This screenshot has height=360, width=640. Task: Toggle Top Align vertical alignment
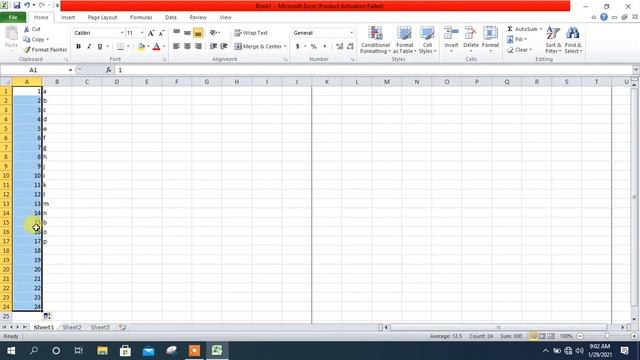click(176, 33)
